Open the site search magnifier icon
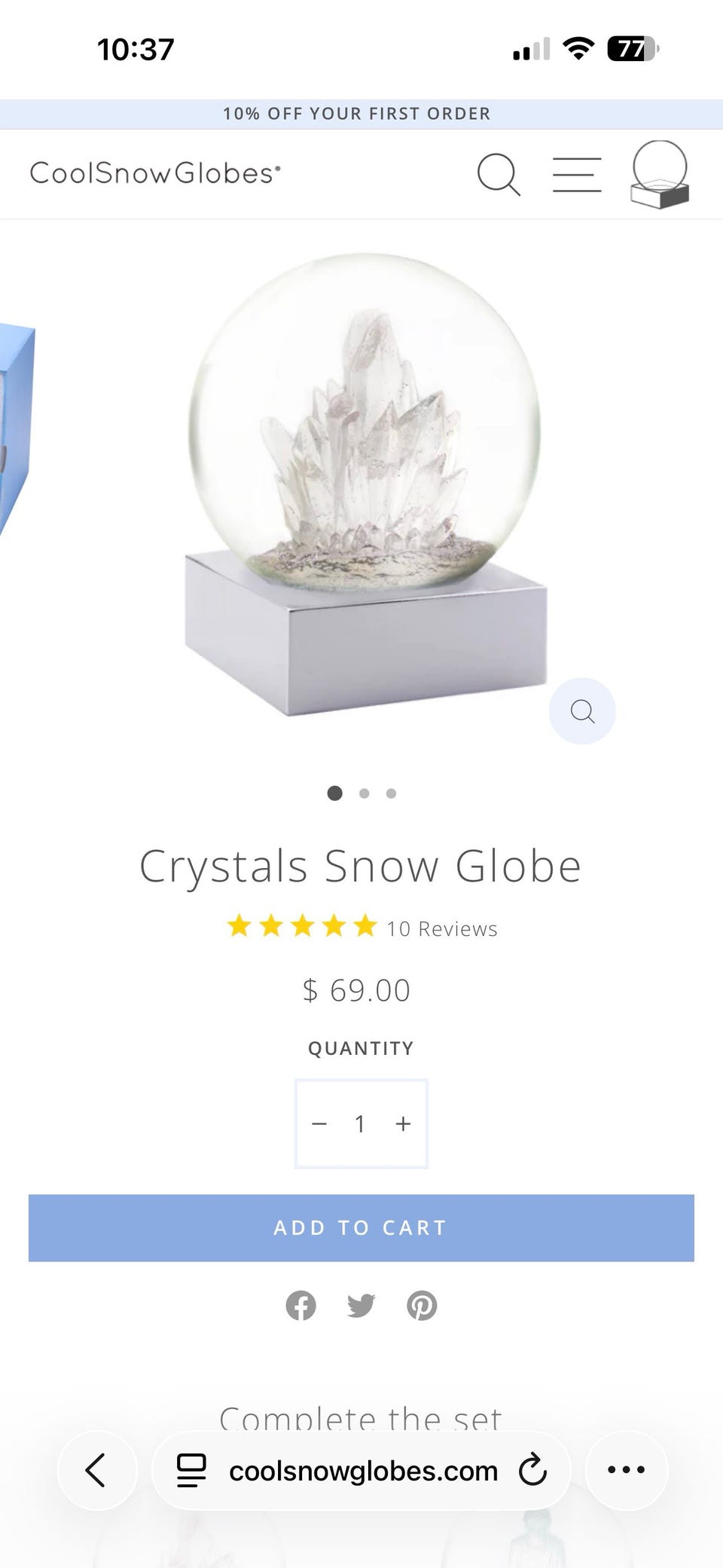The width and height of the screenshot is (723, 1568). 499,175
